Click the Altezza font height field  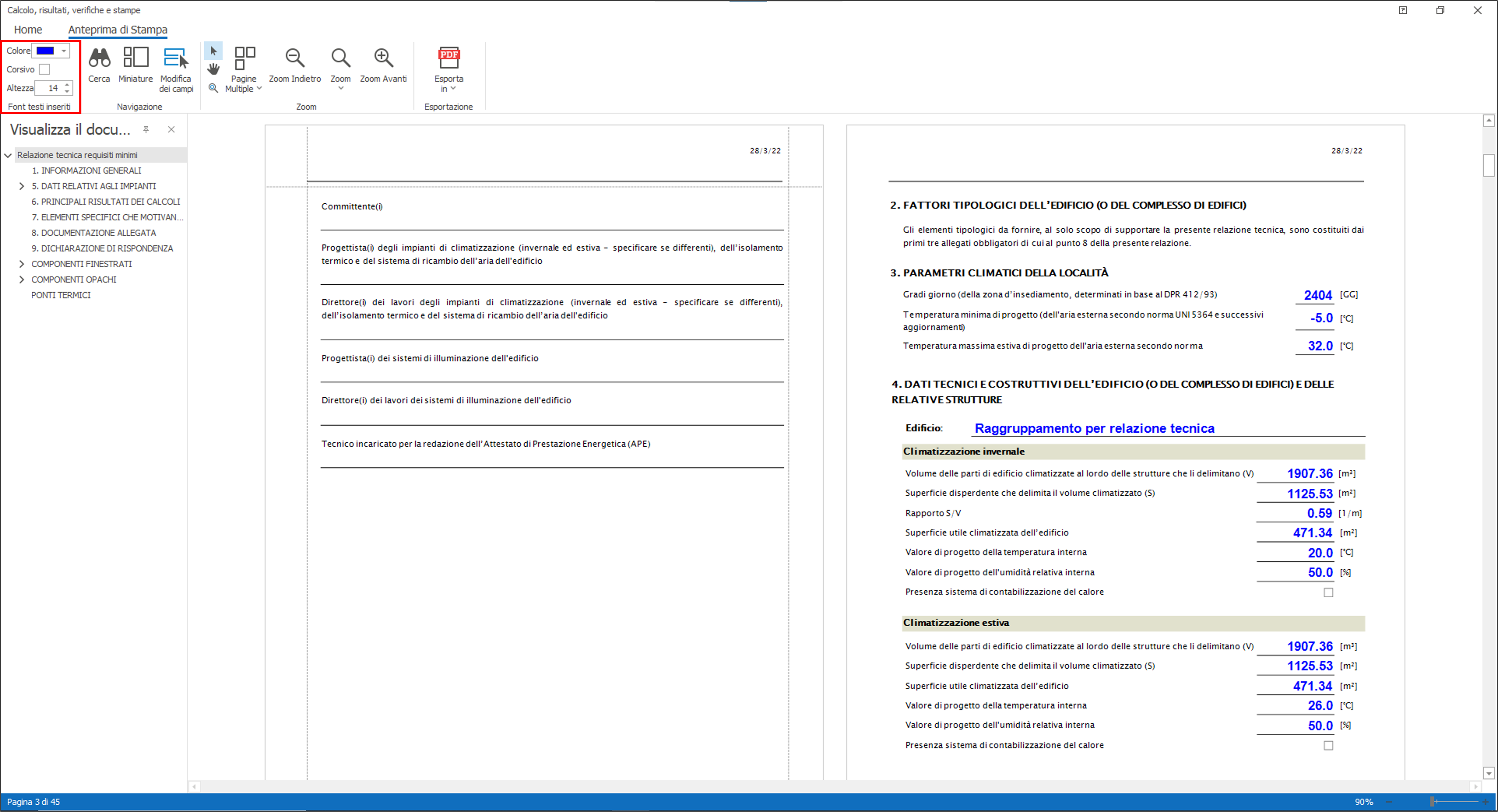point(49,88)
